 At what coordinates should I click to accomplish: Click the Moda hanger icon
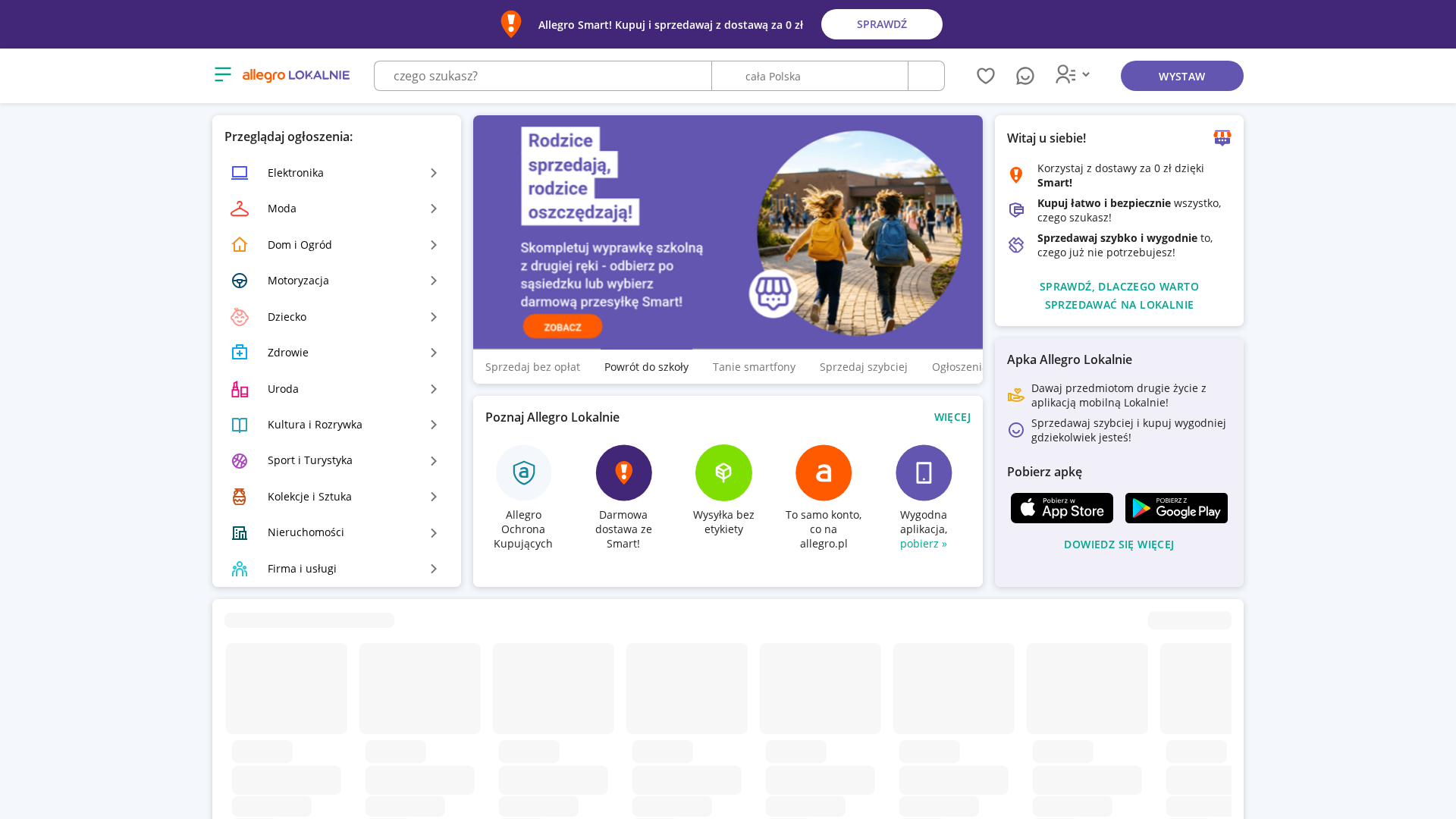(x=240, y=209)
